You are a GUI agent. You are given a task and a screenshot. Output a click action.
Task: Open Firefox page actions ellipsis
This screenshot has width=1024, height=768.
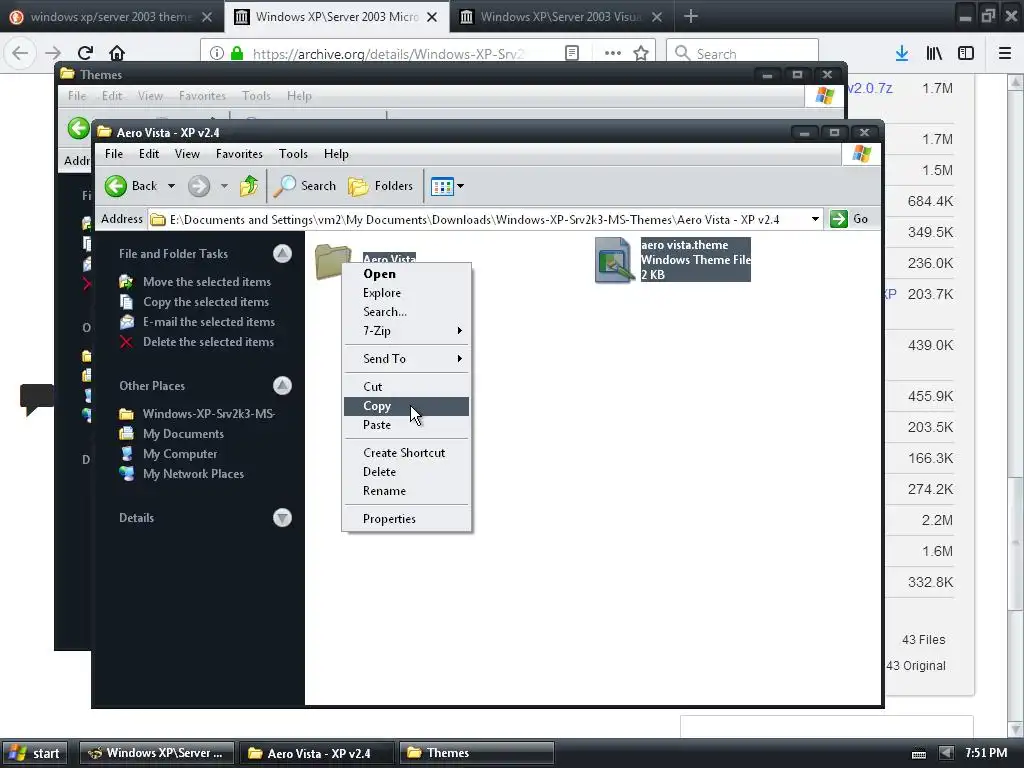point(613,54)
